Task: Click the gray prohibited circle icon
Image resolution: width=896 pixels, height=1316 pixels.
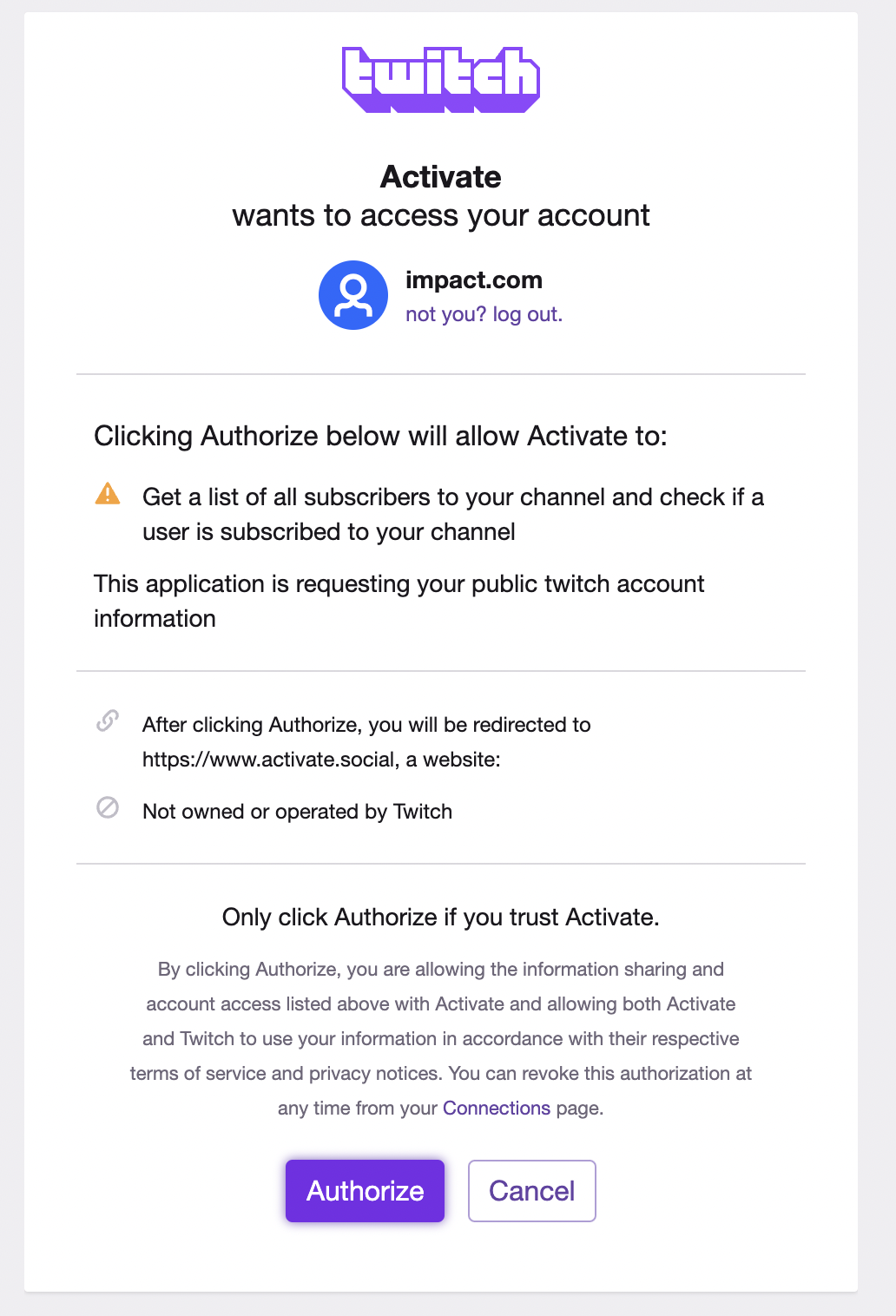Action: pos(108,808)
